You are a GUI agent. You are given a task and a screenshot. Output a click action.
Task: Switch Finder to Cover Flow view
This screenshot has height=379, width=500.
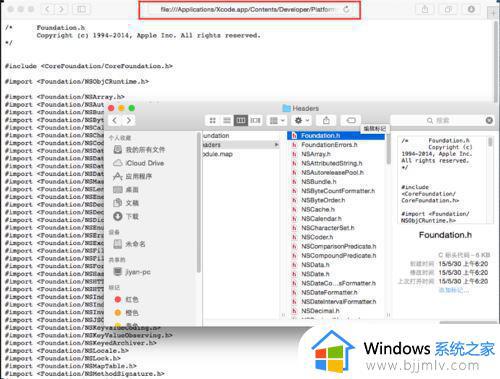coord(255,120)
